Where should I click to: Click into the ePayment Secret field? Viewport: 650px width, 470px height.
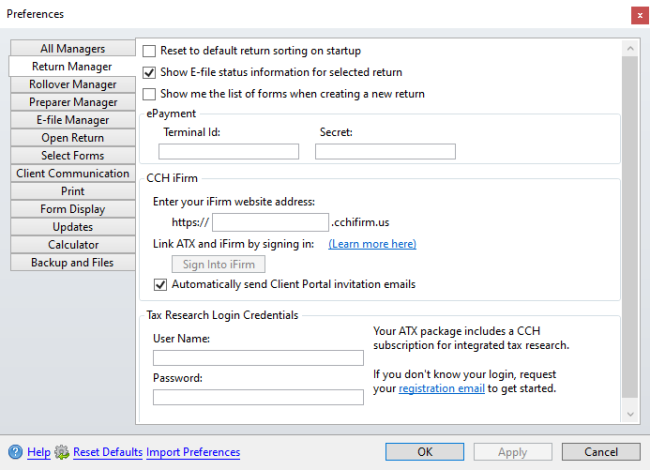coord(385,151)
